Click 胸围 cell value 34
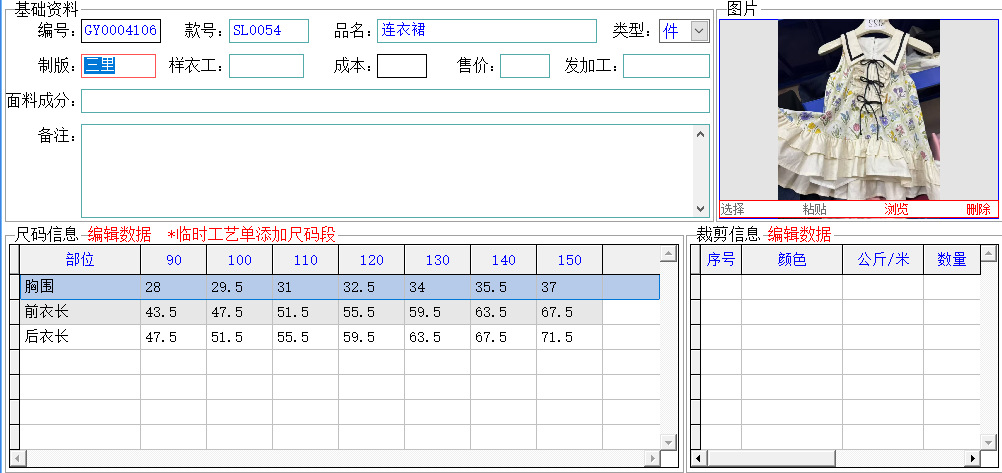 pos(438,287)
